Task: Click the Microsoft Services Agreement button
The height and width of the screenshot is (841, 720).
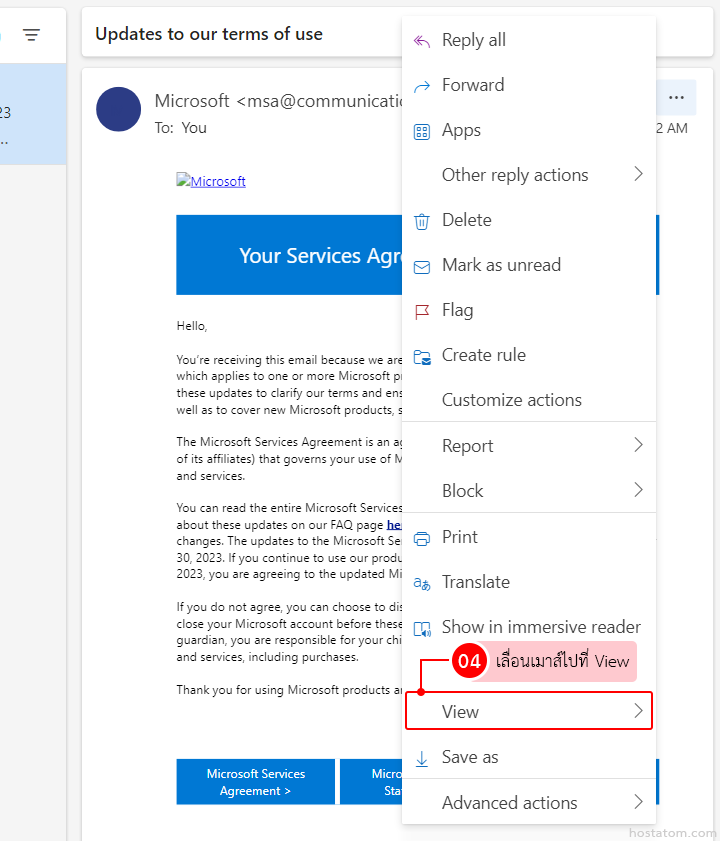Action: point(256,782)
